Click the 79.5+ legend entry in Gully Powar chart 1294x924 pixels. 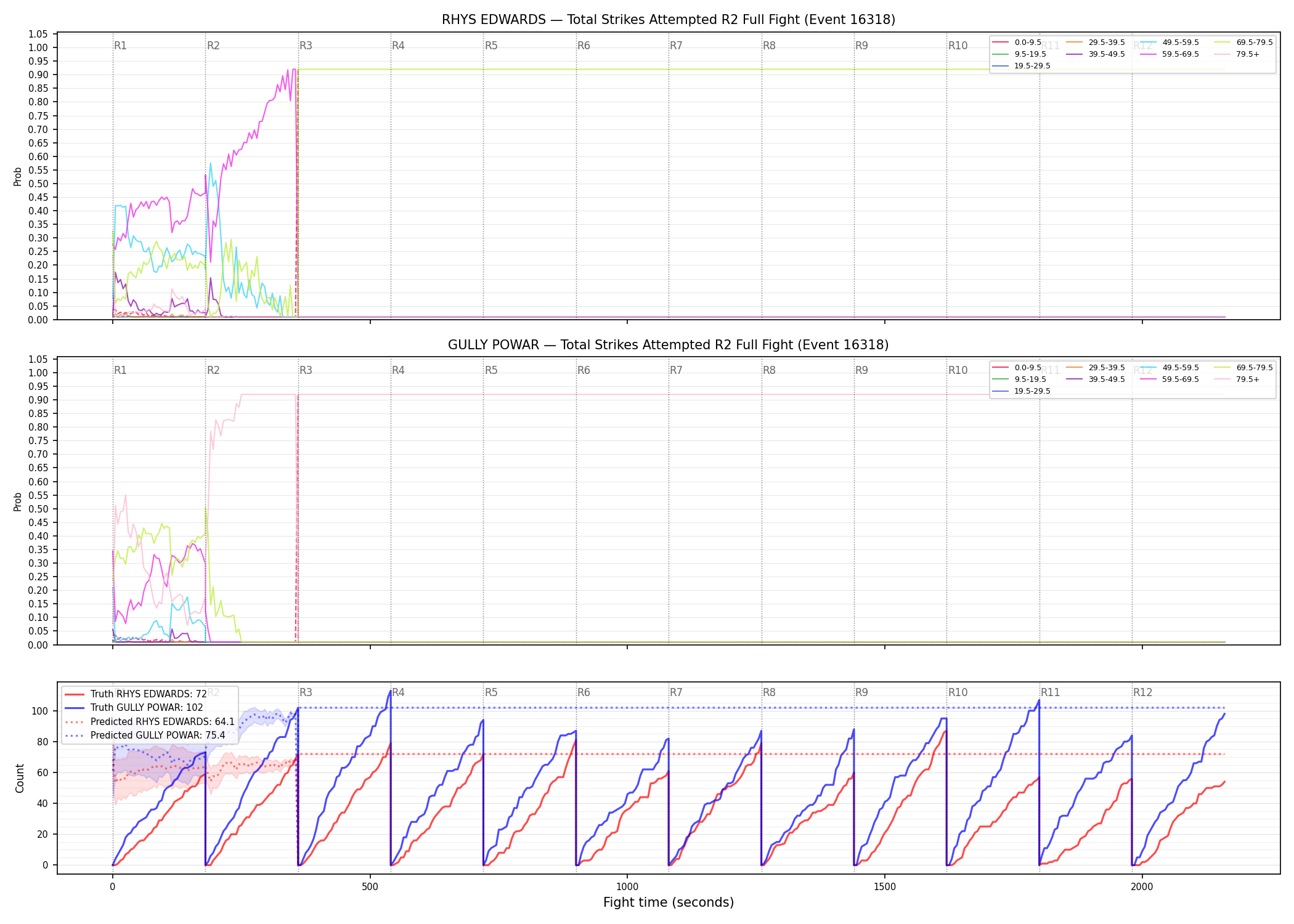point(1237,379)
